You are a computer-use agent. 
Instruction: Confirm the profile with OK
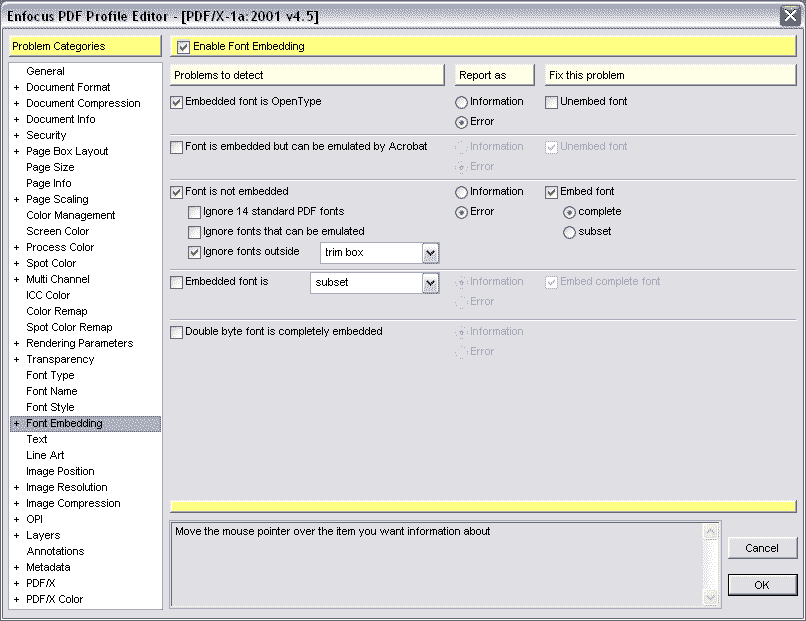point(762,585)
